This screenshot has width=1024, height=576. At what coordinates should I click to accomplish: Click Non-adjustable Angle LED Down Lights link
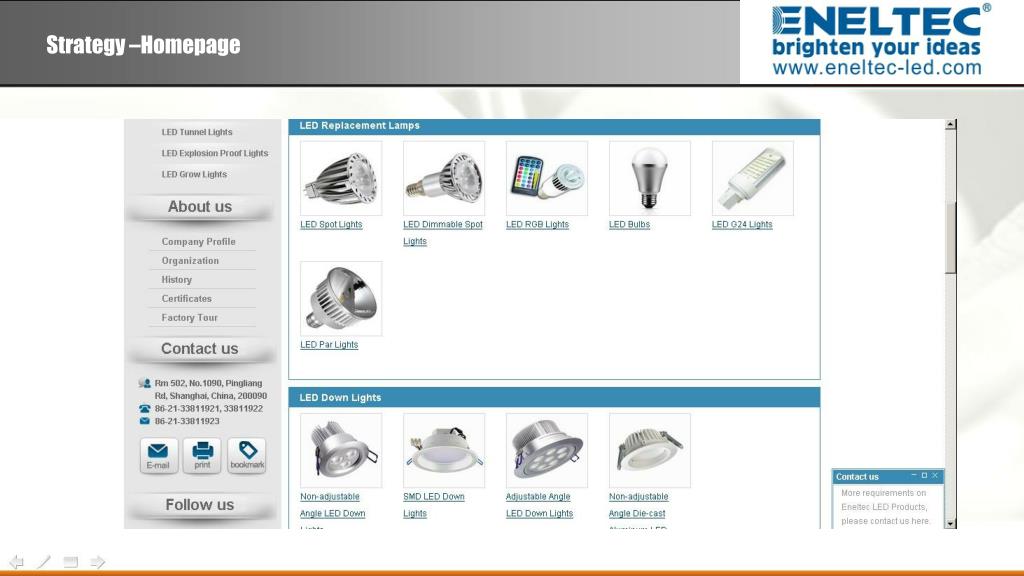tap(332, 509)
